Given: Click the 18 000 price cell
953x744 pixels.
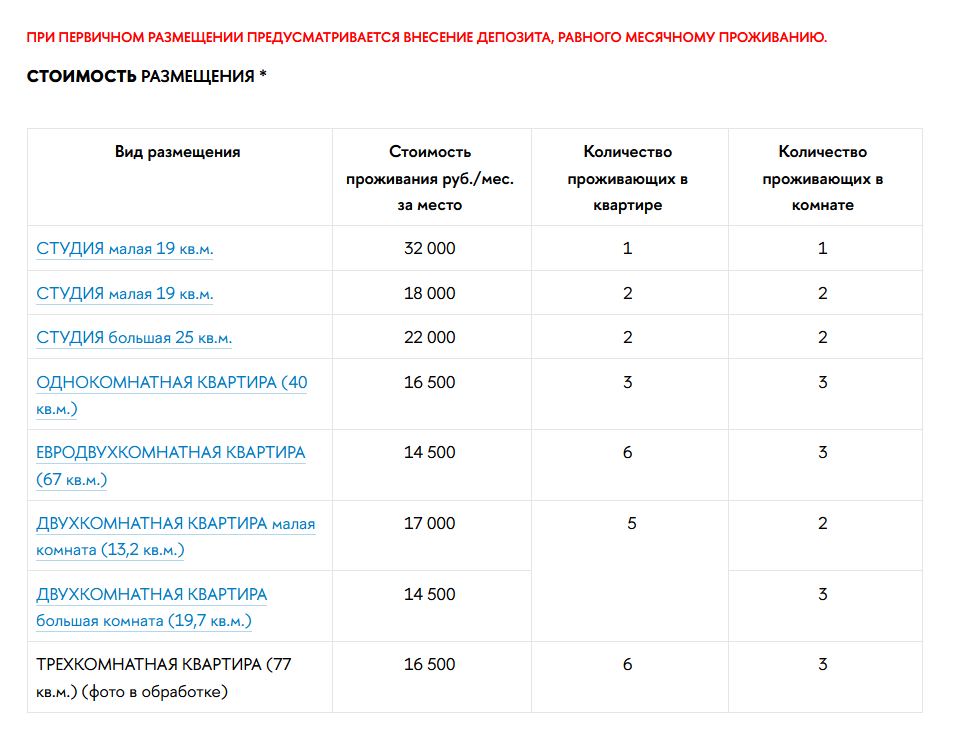Looking at the screenshot, I should pos(430,294).
